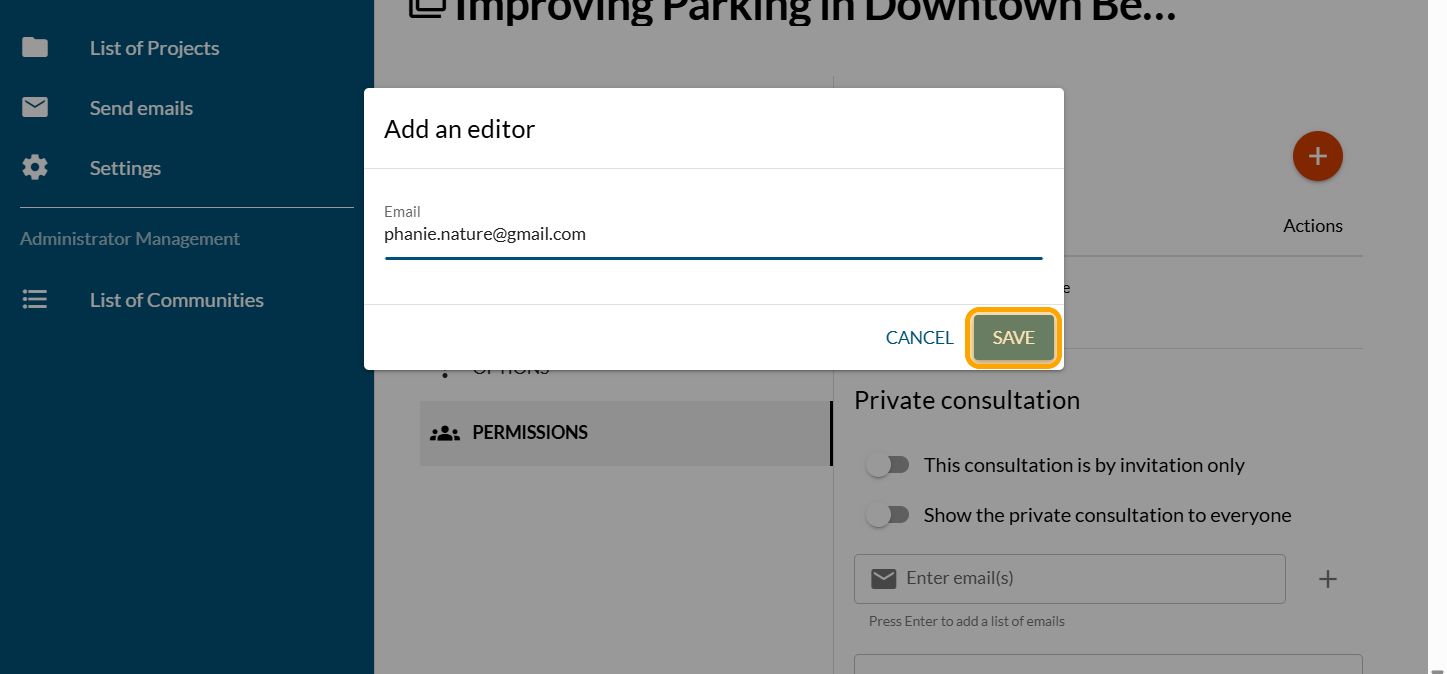Click the list icon for List of Communities
Viewport: 1447px width, 674px height.
[35, 300]
